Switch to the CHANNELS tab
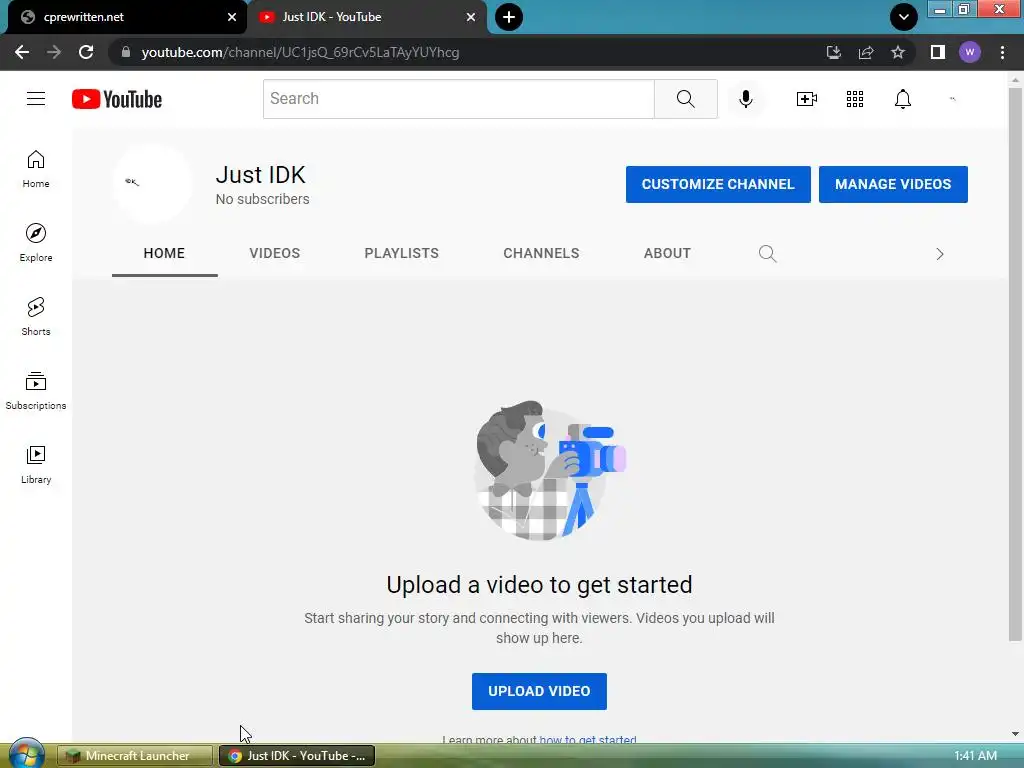Viewport: 1024px width, 768px height. tap(541, 253)
